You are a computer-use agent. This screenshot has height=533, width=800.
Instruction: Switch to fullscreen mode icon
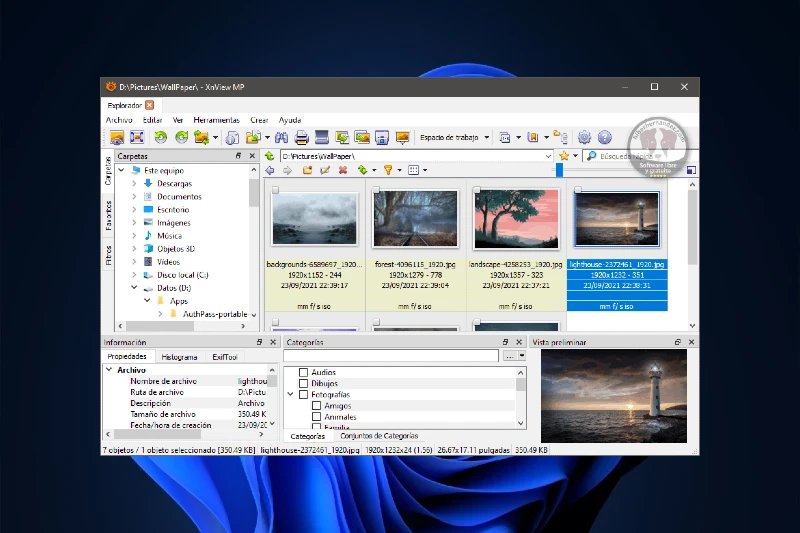(137, 137)
